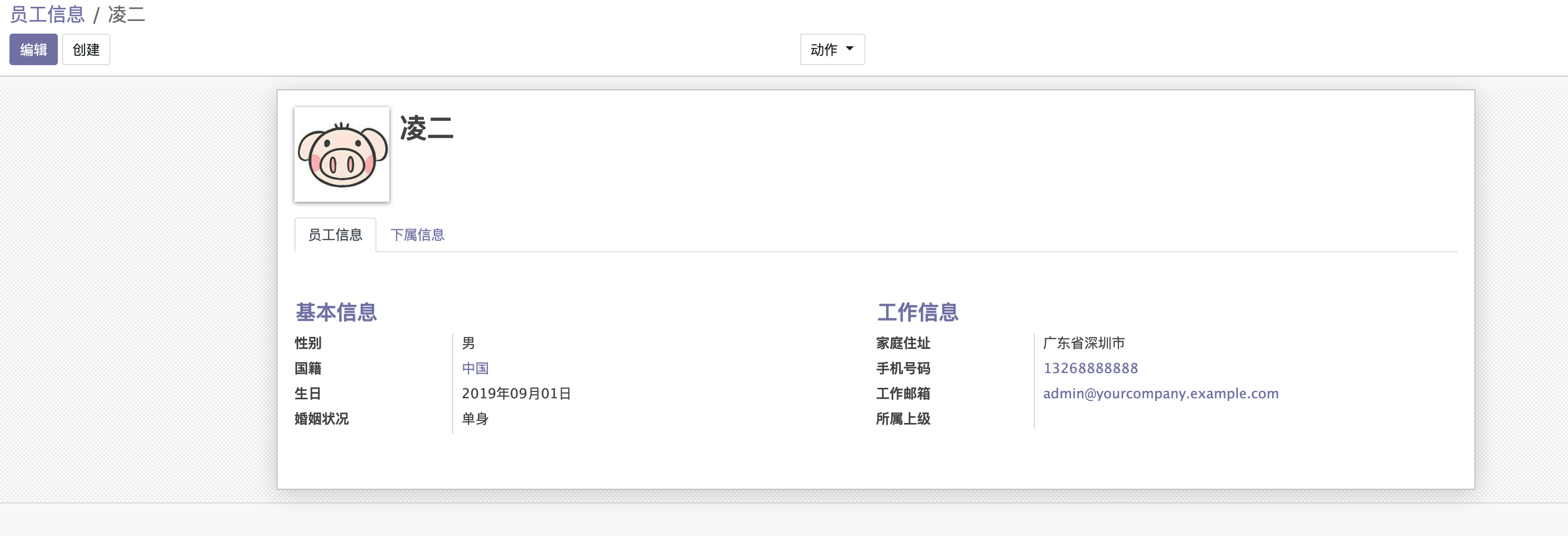Viewport: 1568px width, 536px height.
Task: Click the 编辑 button to edit employee
Action: (x=33, y=49)
